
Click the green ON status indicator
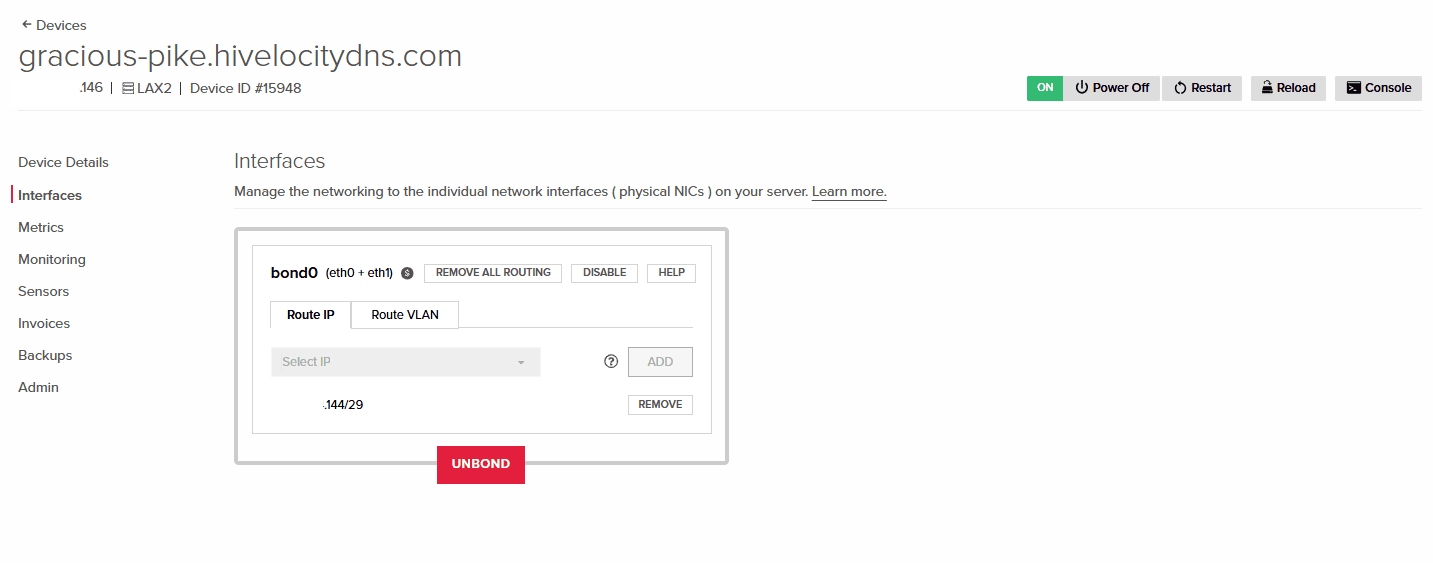[x=1045, y=88]
